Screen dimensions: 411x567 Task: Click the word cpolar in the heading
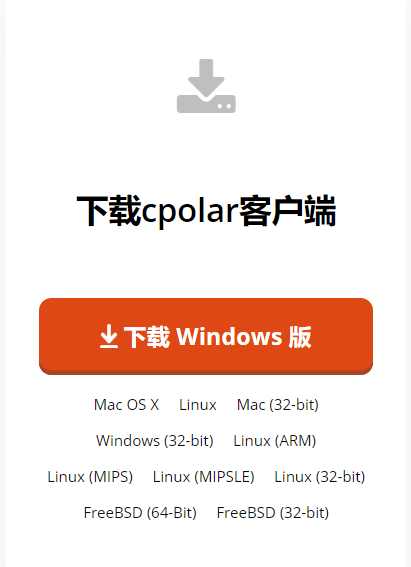[x=190, y=212]
